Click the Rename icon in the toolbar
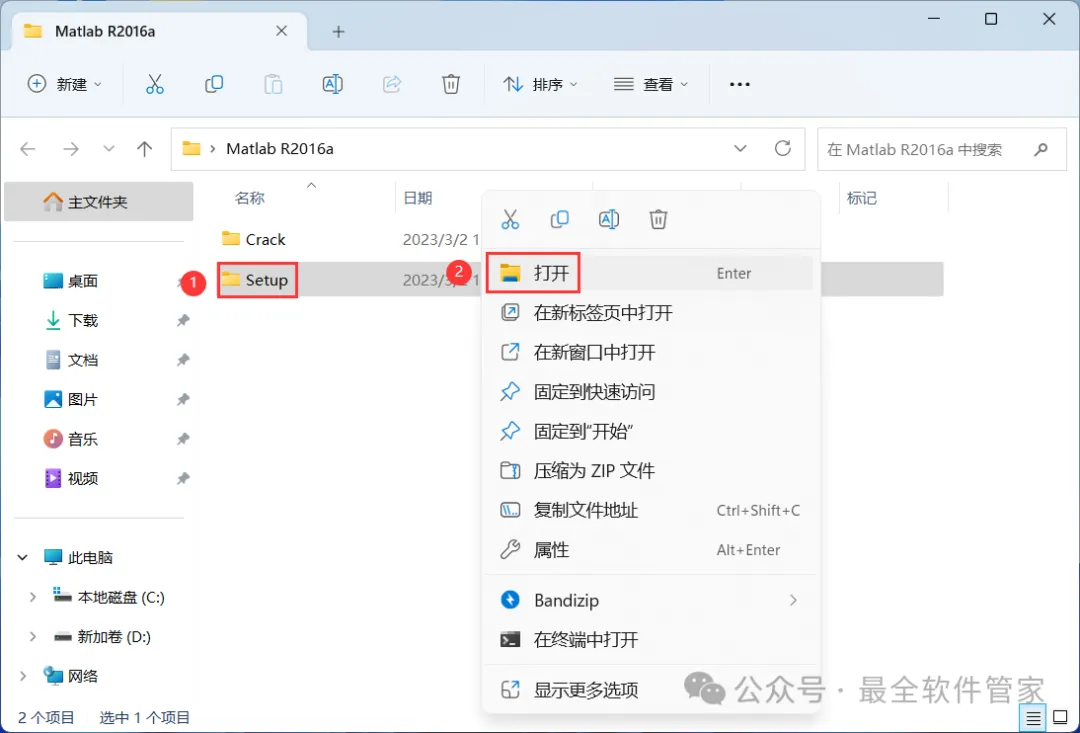This screenshot has height=733, width=1080. point(333,84)
